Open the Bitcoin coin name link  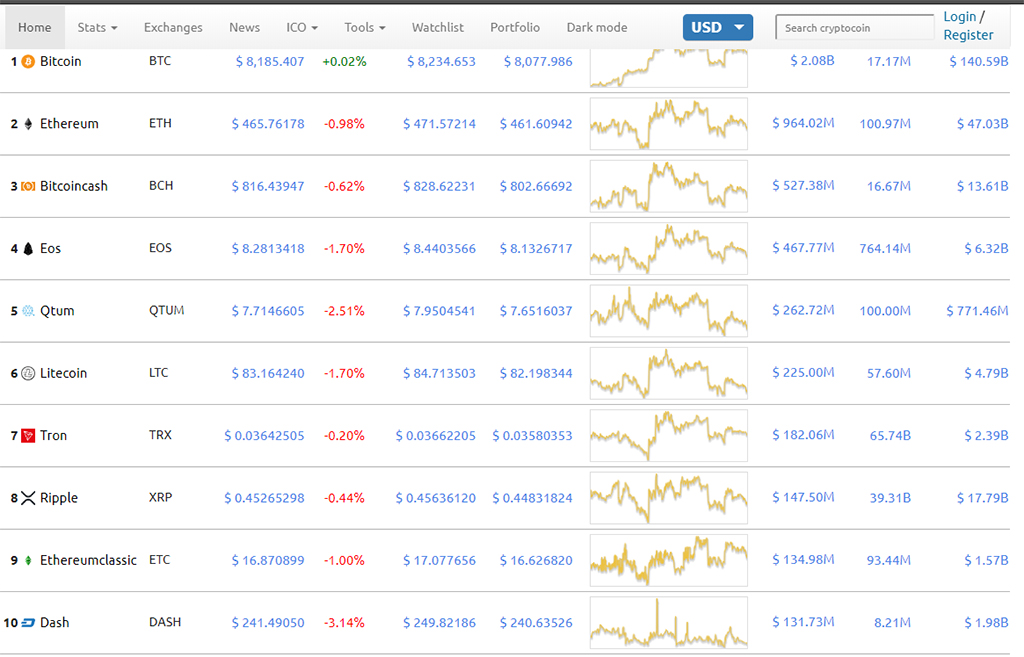[61, 61]
